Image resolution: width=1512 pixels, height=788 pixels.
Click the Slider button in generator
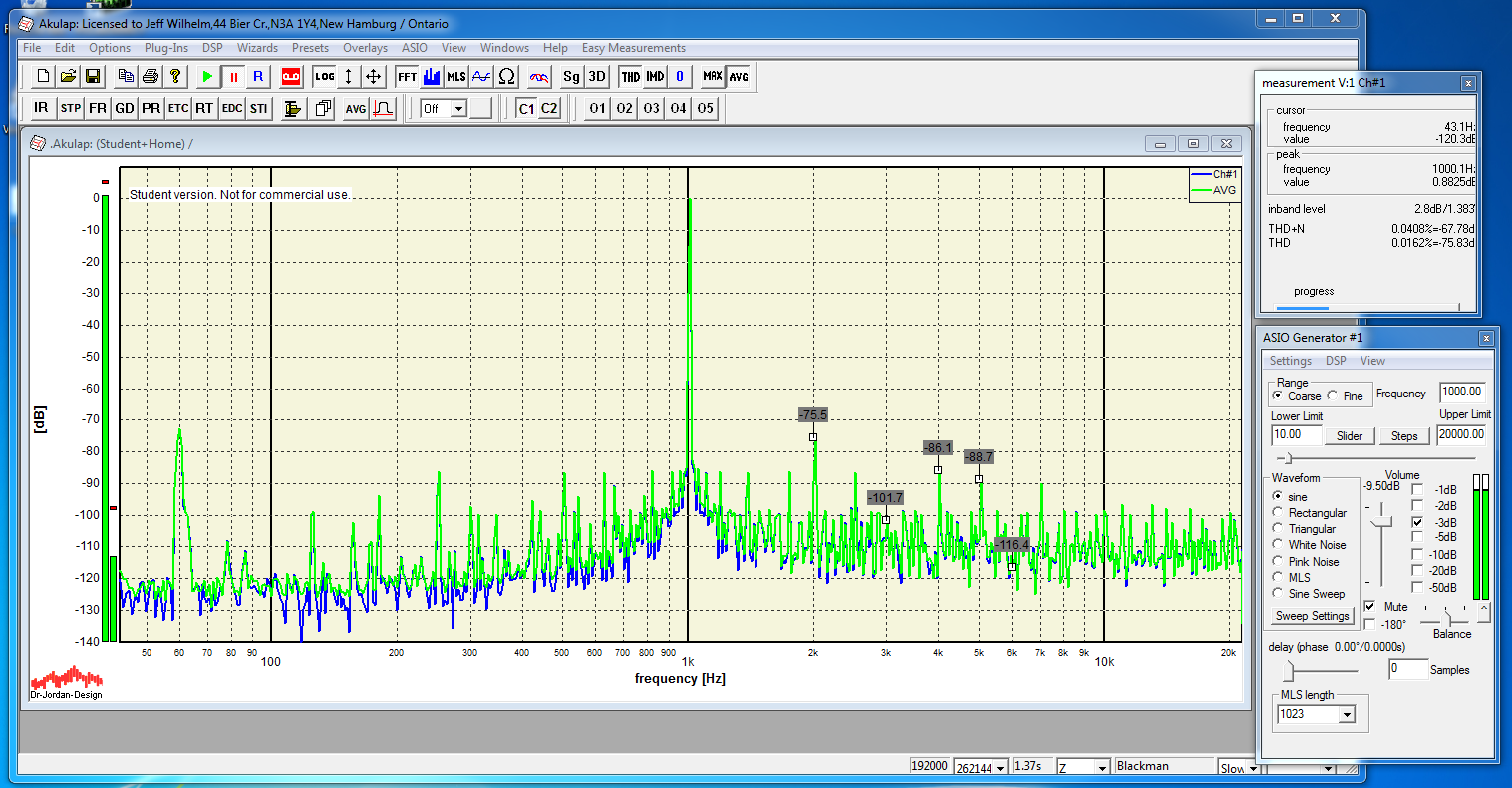coord(1350,436)
